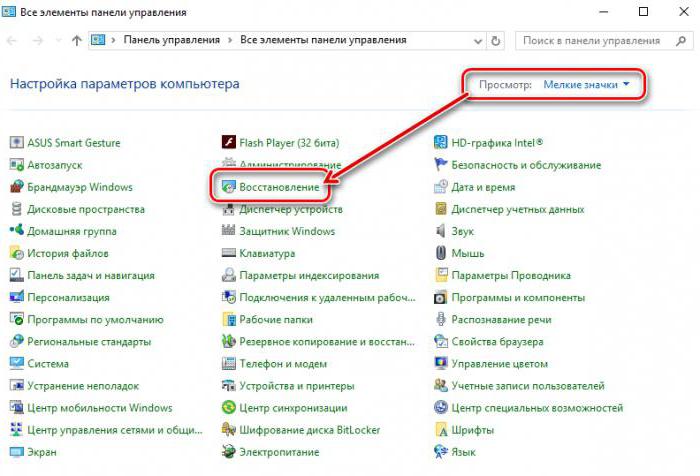This screenshot has width=700, height=476.
Task: Open the recent locations dropdown arrow
Action: point(58,41)
